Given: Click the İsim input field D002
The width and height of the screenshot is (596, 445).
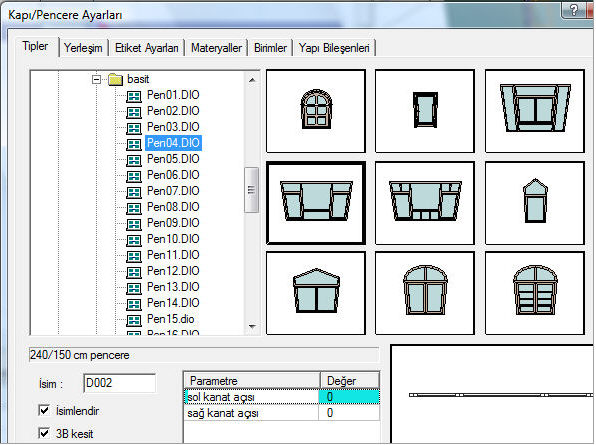Looking at the screenshot, I should 119,383.
